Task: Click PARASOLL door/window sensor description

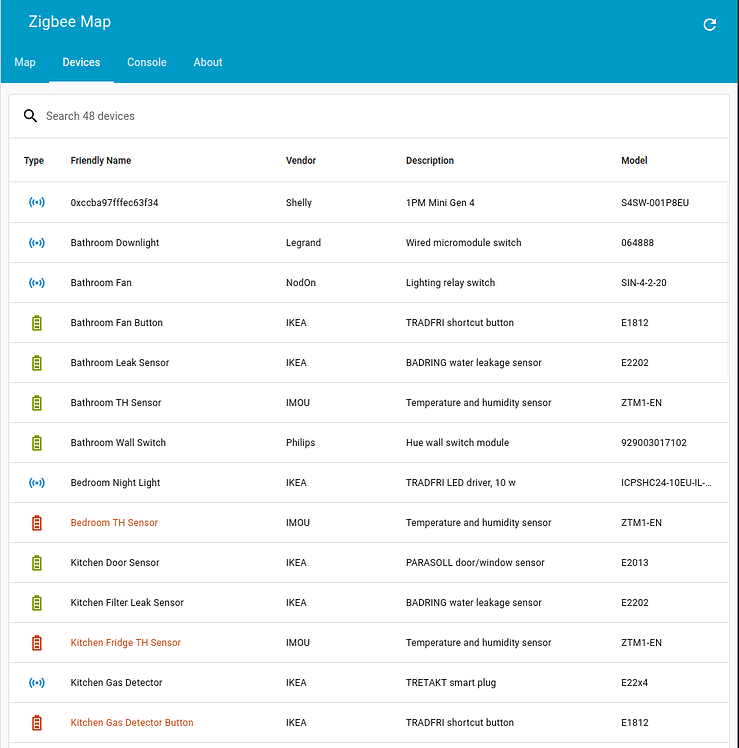Action: coord(475,562)
